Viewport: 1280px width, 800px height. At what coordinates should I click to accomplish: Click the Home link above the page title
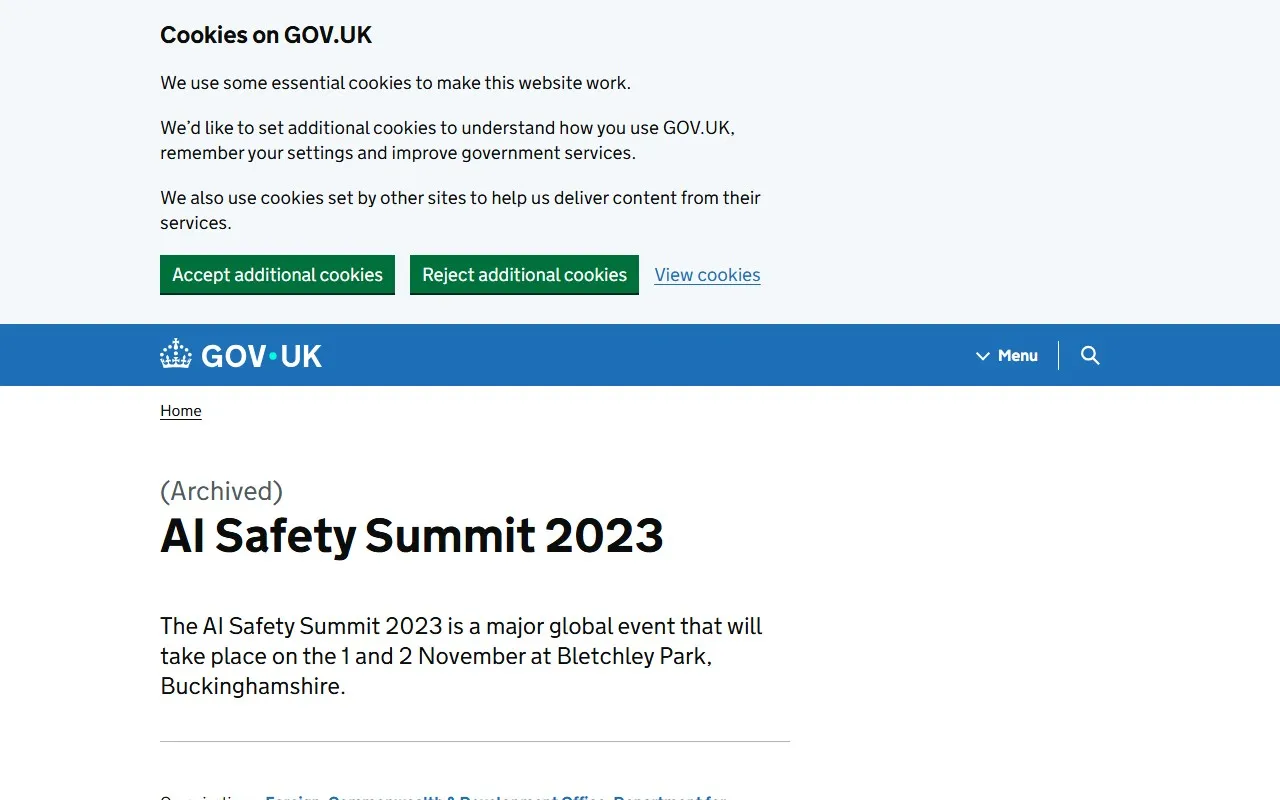(x=180, y=410)
